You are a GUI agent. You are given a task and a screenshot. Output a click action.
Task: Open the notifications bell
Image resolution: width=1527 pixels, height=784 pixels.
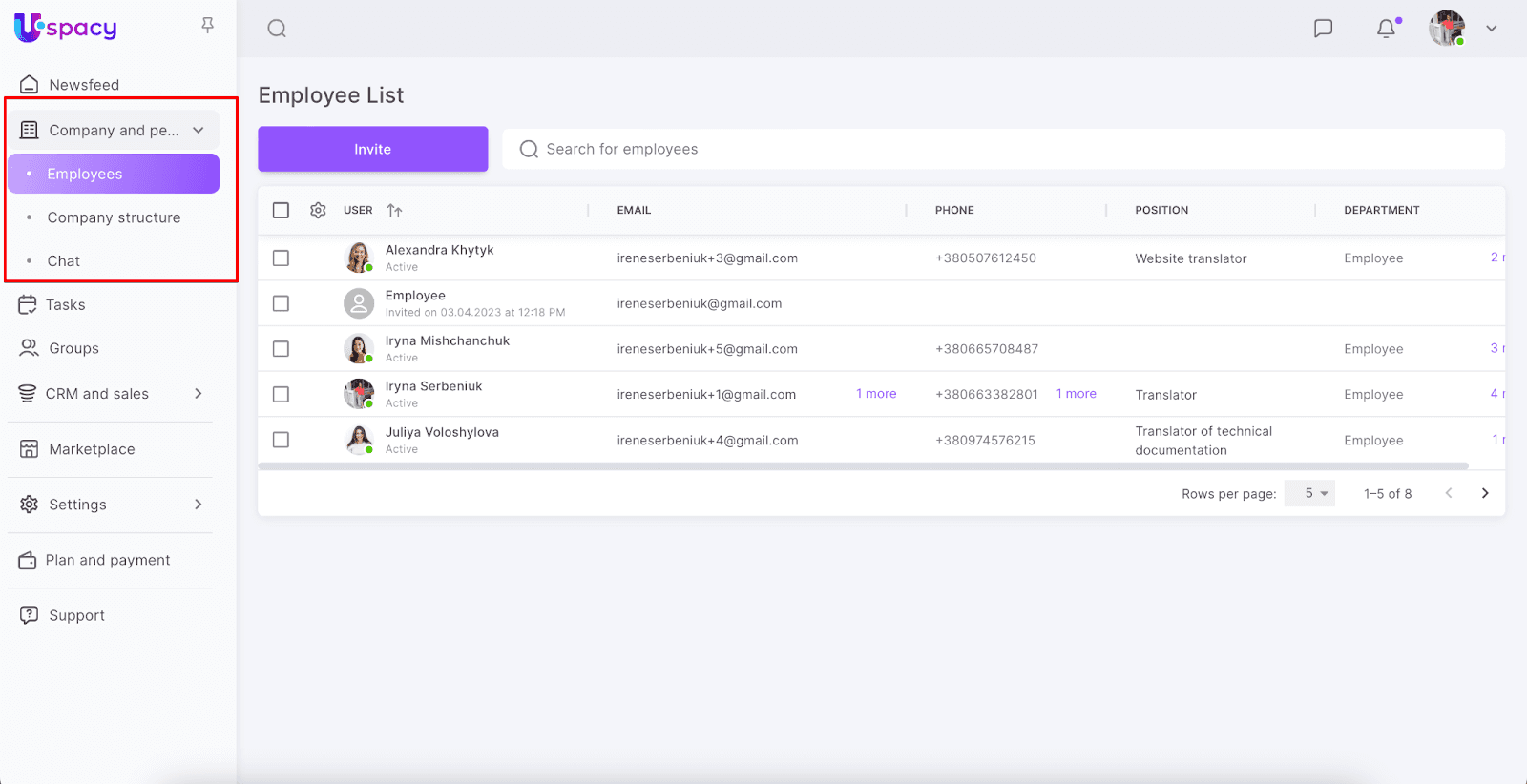[x=1386, y=29]
